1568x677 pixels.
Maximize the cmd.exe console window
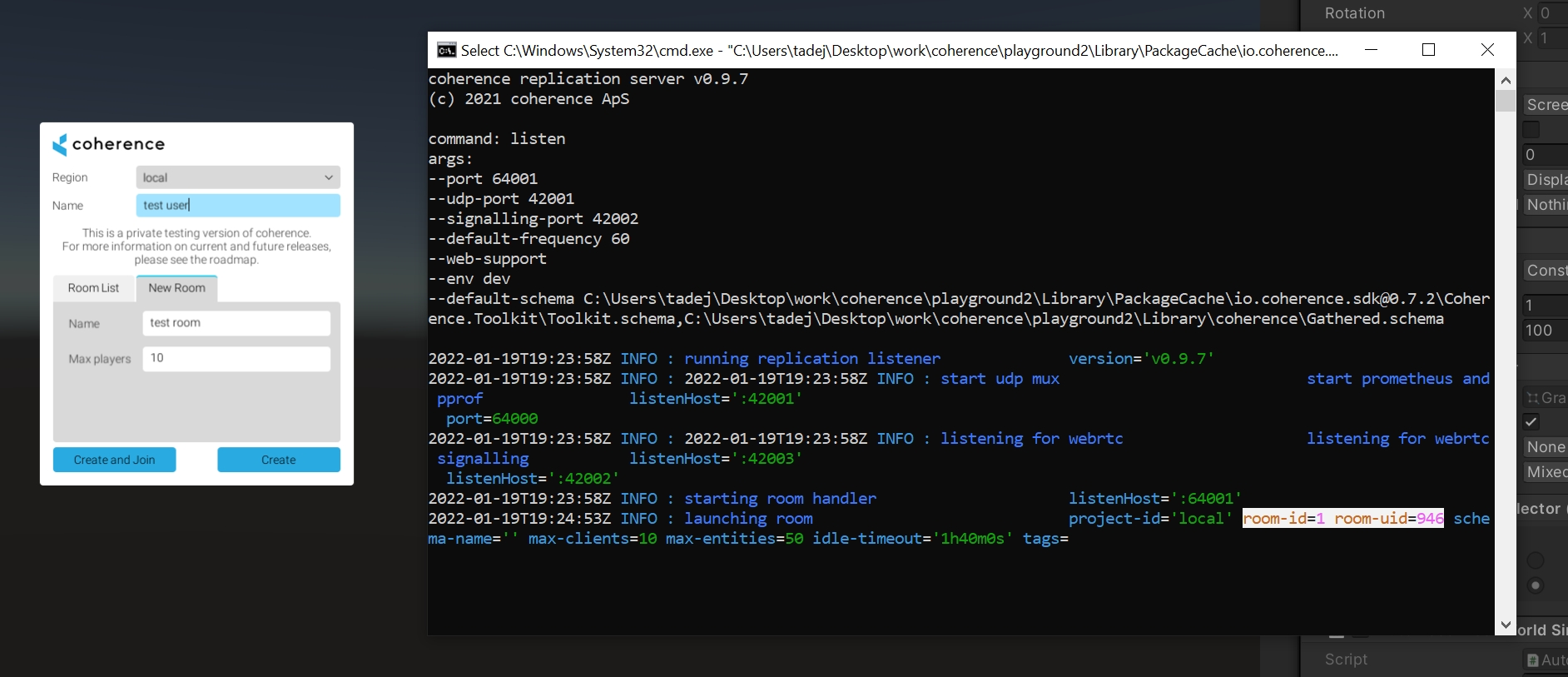(x=1429, y=50)
